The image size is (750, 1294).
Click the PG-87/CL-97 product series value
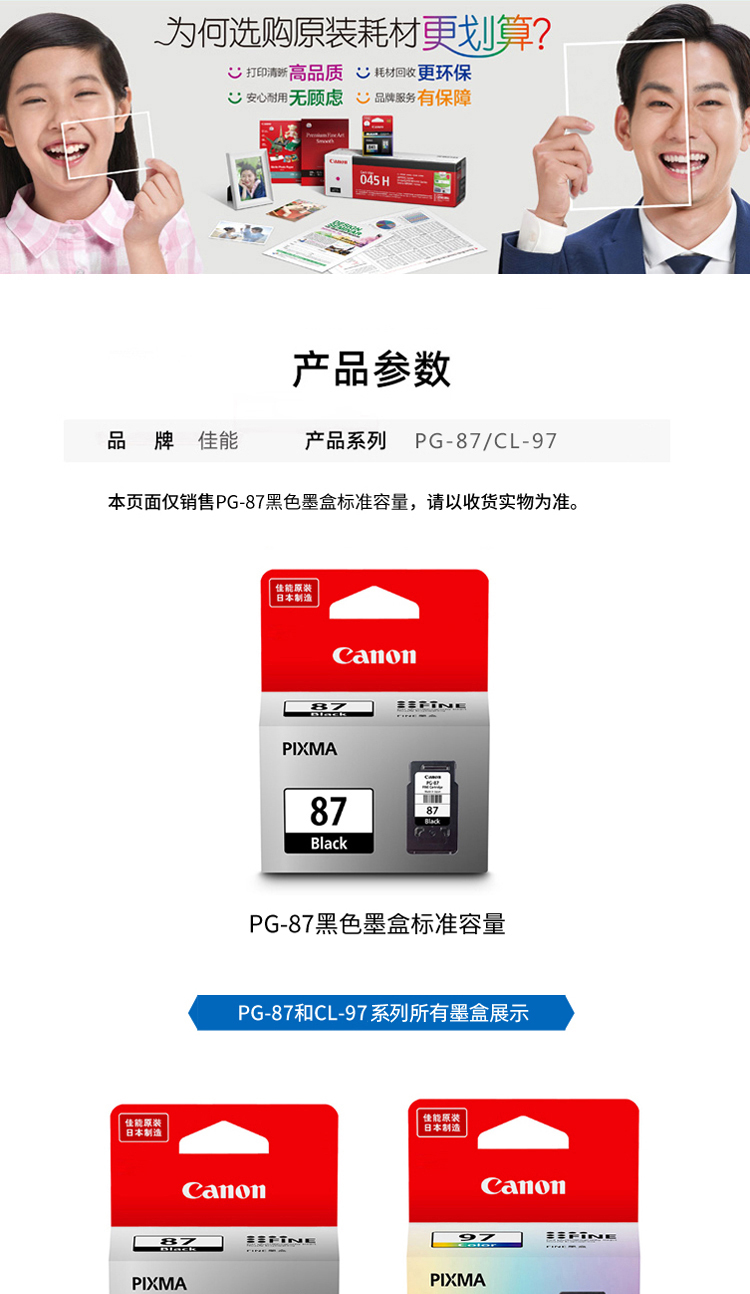(486, 441)
